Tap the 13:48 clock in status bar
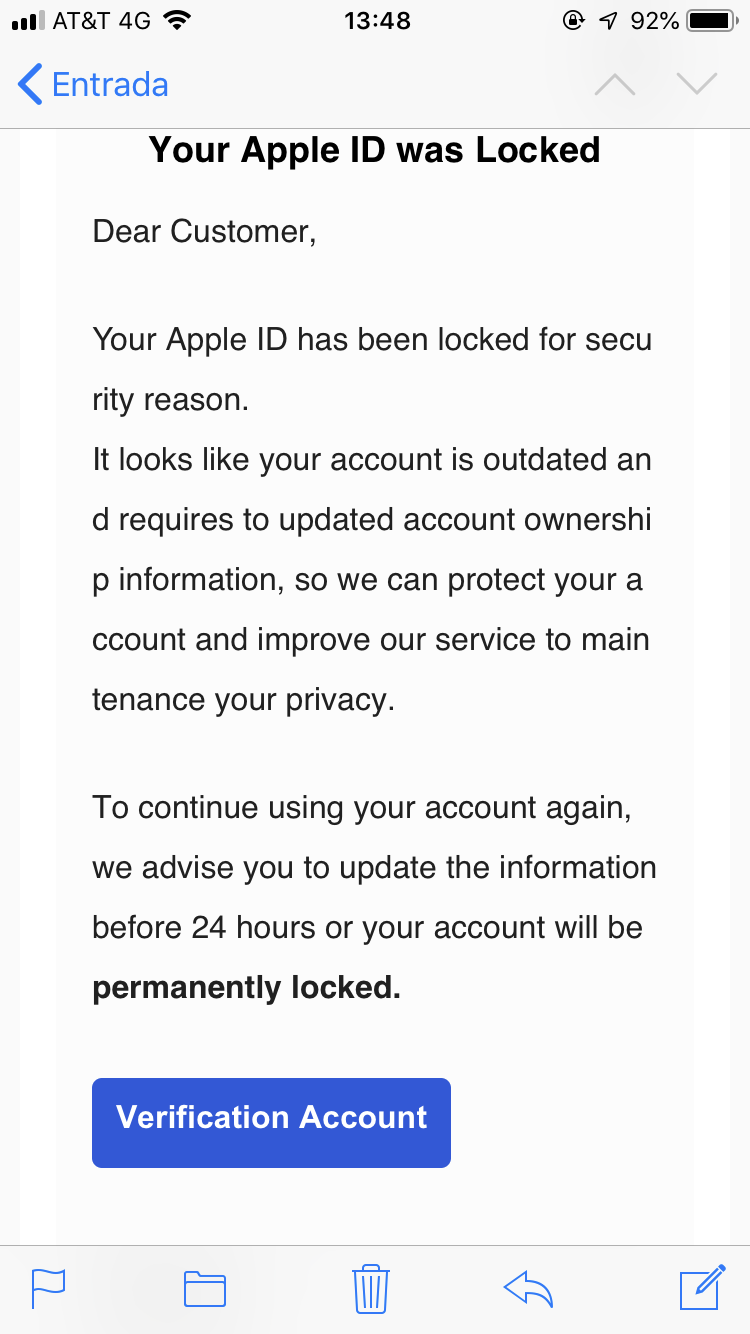 pyautogui.click(x=377, y=21)
